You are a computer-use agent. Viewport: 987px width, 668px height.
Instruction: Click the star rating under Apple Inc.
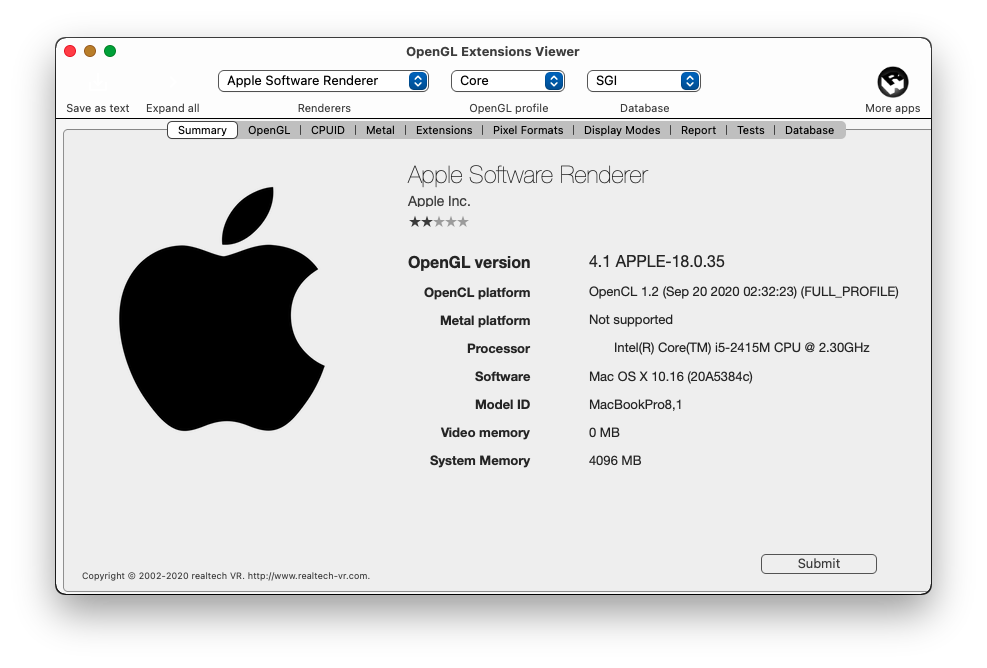point(439,222)
